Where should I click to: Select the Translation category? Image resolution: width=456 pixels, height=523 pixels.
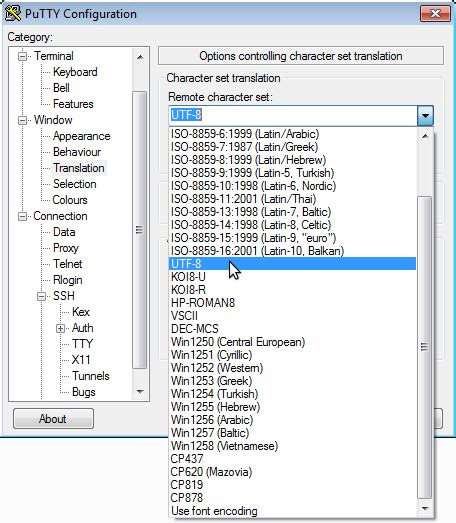[x=79, y=168]
